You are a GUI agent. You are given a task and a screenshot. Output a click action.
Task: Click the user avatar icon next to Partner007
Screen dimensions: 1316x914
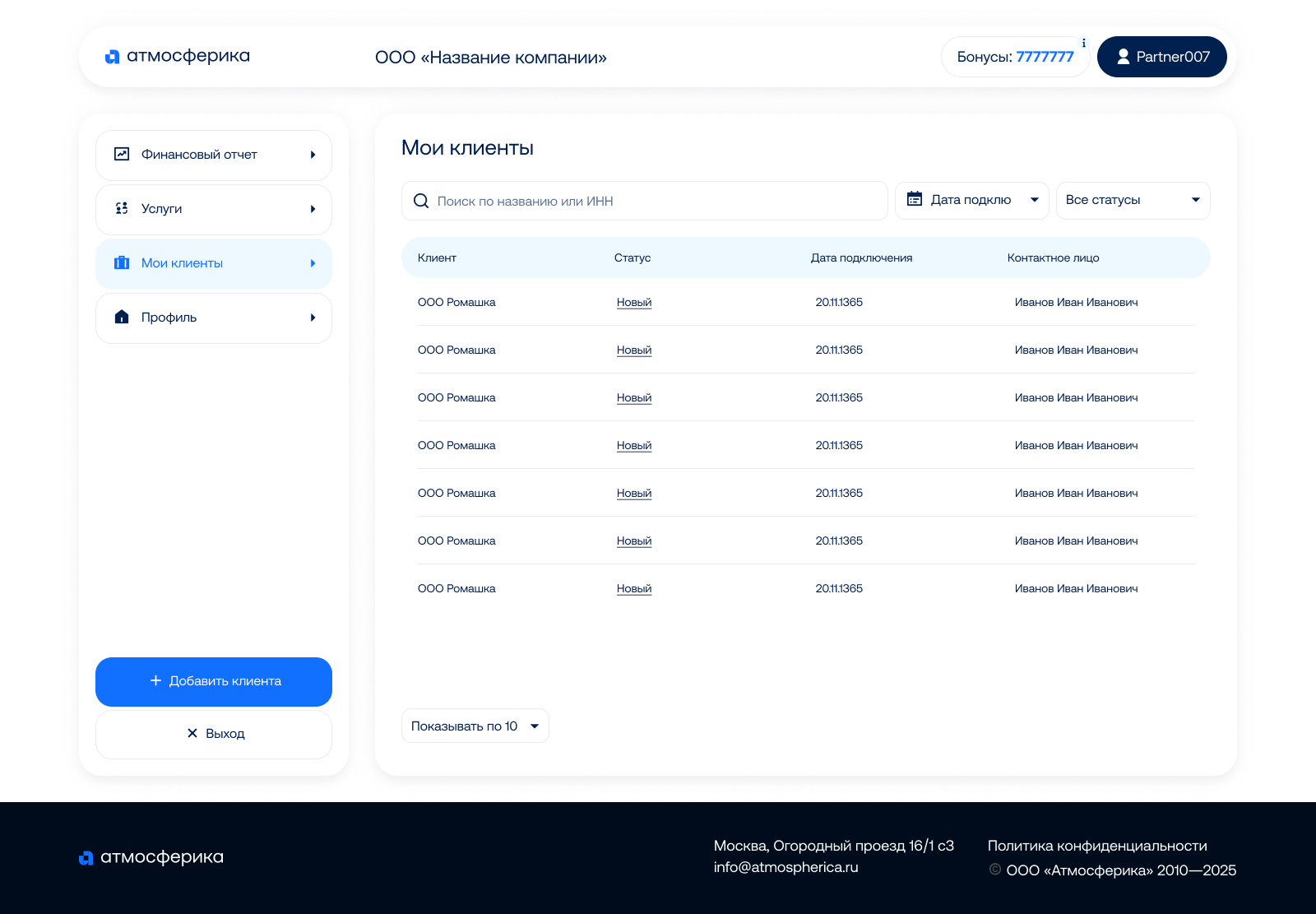(1123, 57)
